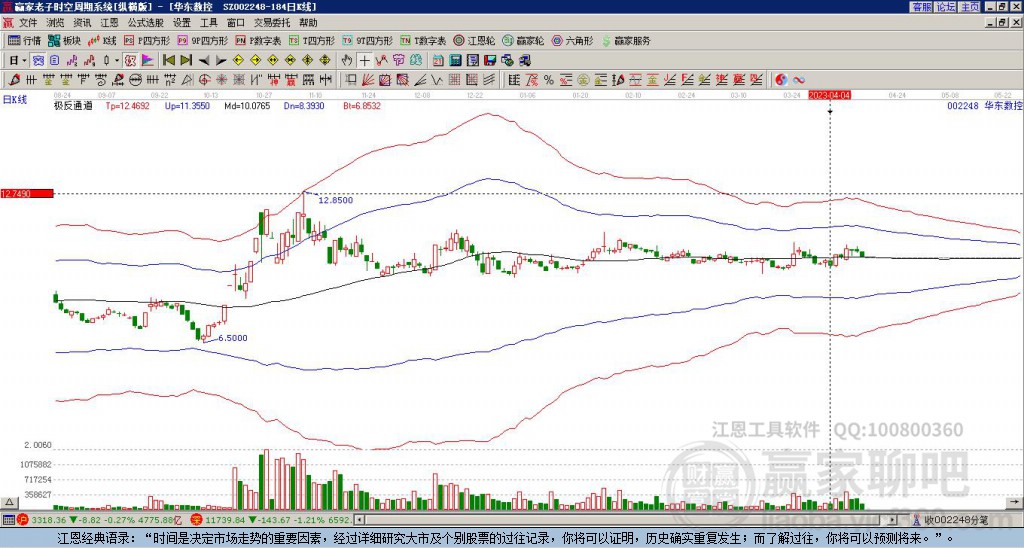Open the 六角形 tool
Screen dimensions: 1024x548
[x=573, y=40]
